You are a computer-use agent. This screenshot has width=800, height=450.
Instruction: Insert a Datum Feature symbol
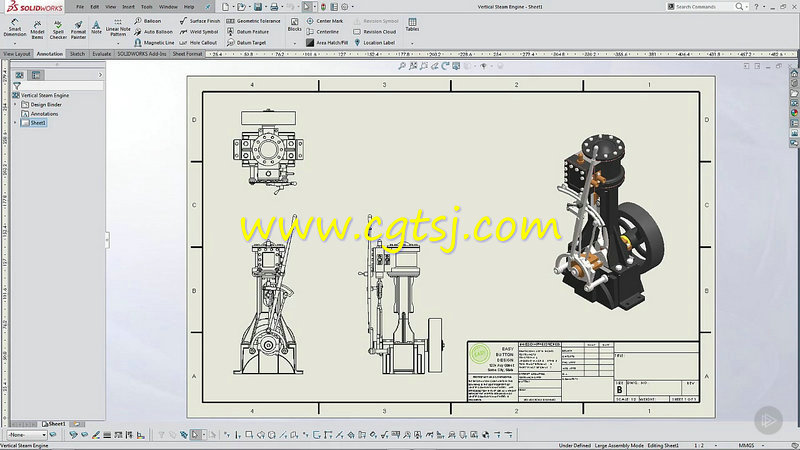coord(247,32)
